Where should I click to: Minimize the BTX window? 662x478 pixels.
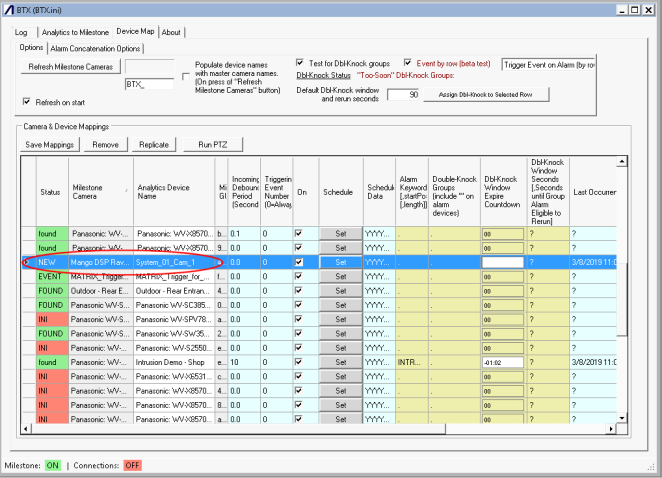[x=621, y=10]
